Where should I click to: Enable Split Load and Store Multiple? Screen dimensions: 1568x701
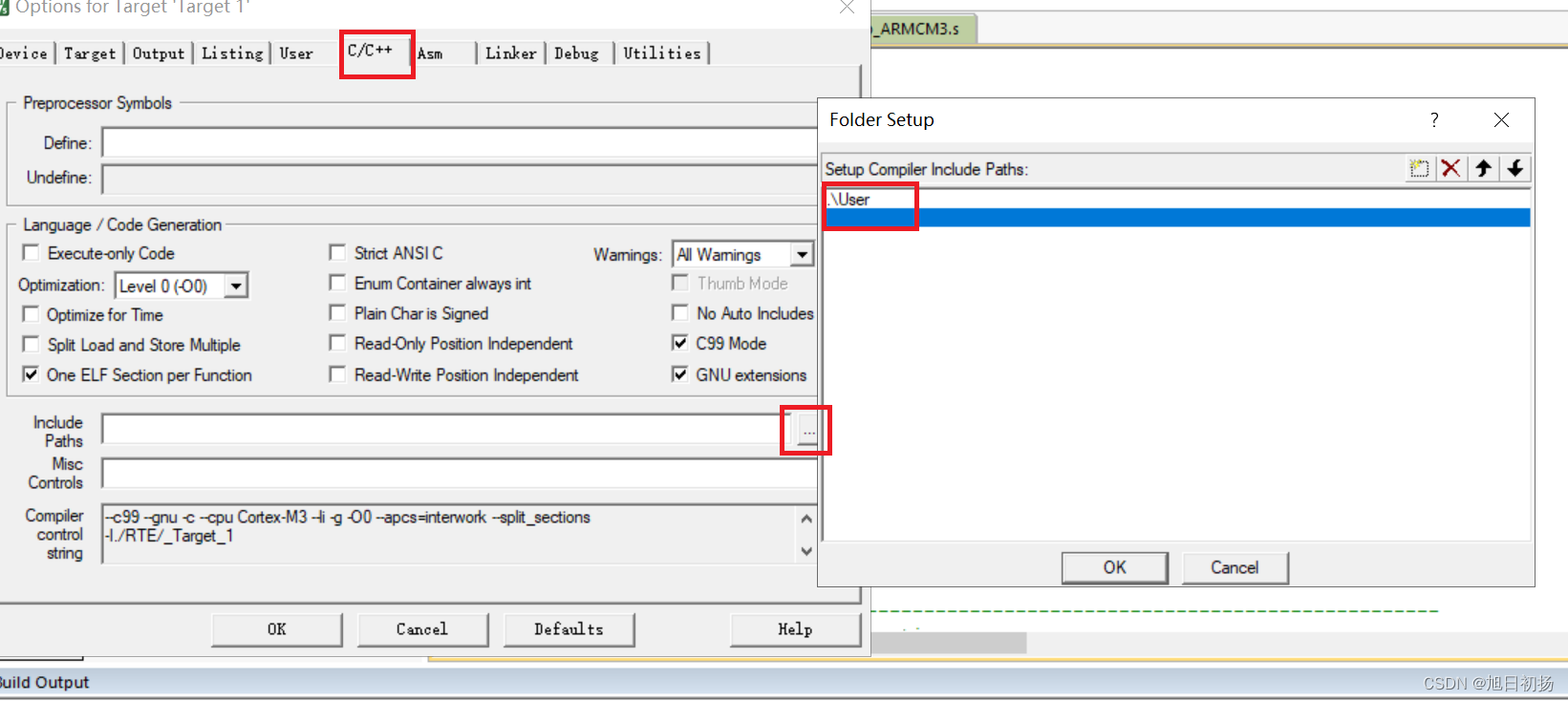click(31, 345)
